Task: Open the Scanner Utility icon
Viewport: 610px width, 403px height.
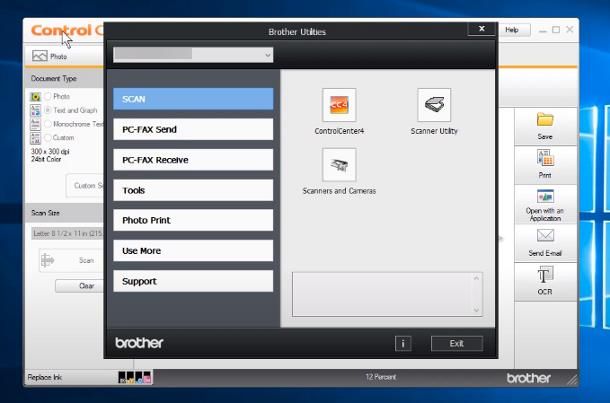Action: pos(434,105)
